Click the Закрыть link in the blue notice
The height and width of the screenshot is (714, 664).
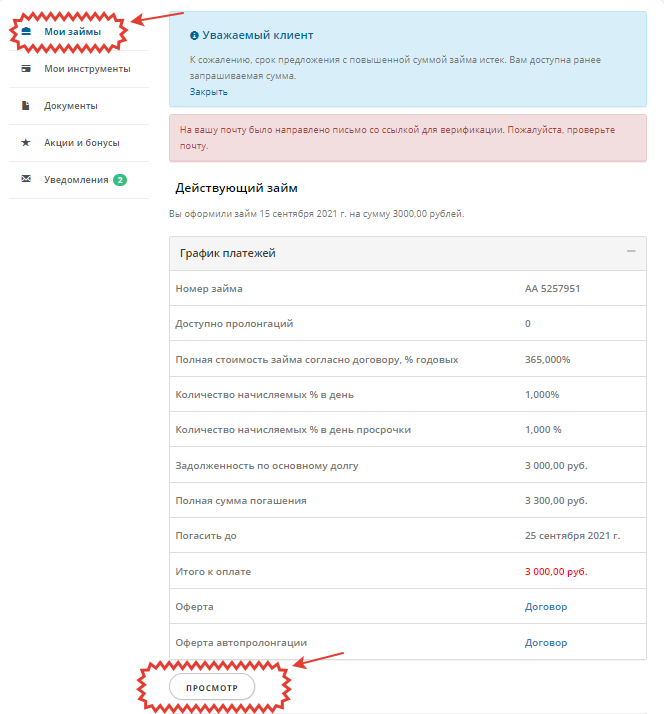click(209, 92)
